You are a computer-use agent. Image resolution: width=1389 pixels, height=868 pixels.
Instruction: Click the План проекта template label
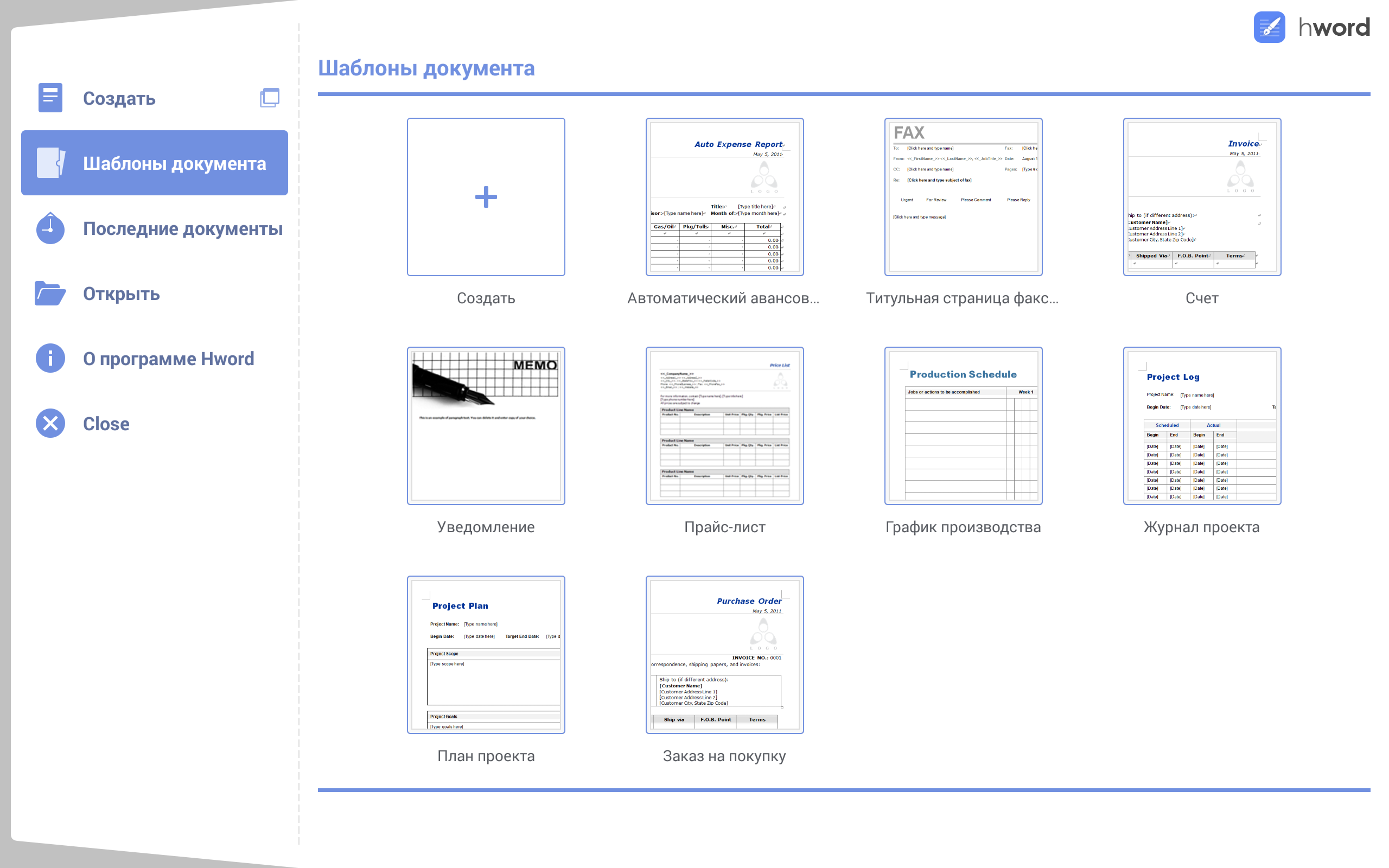pyautogui.click(x=486, y=756)
